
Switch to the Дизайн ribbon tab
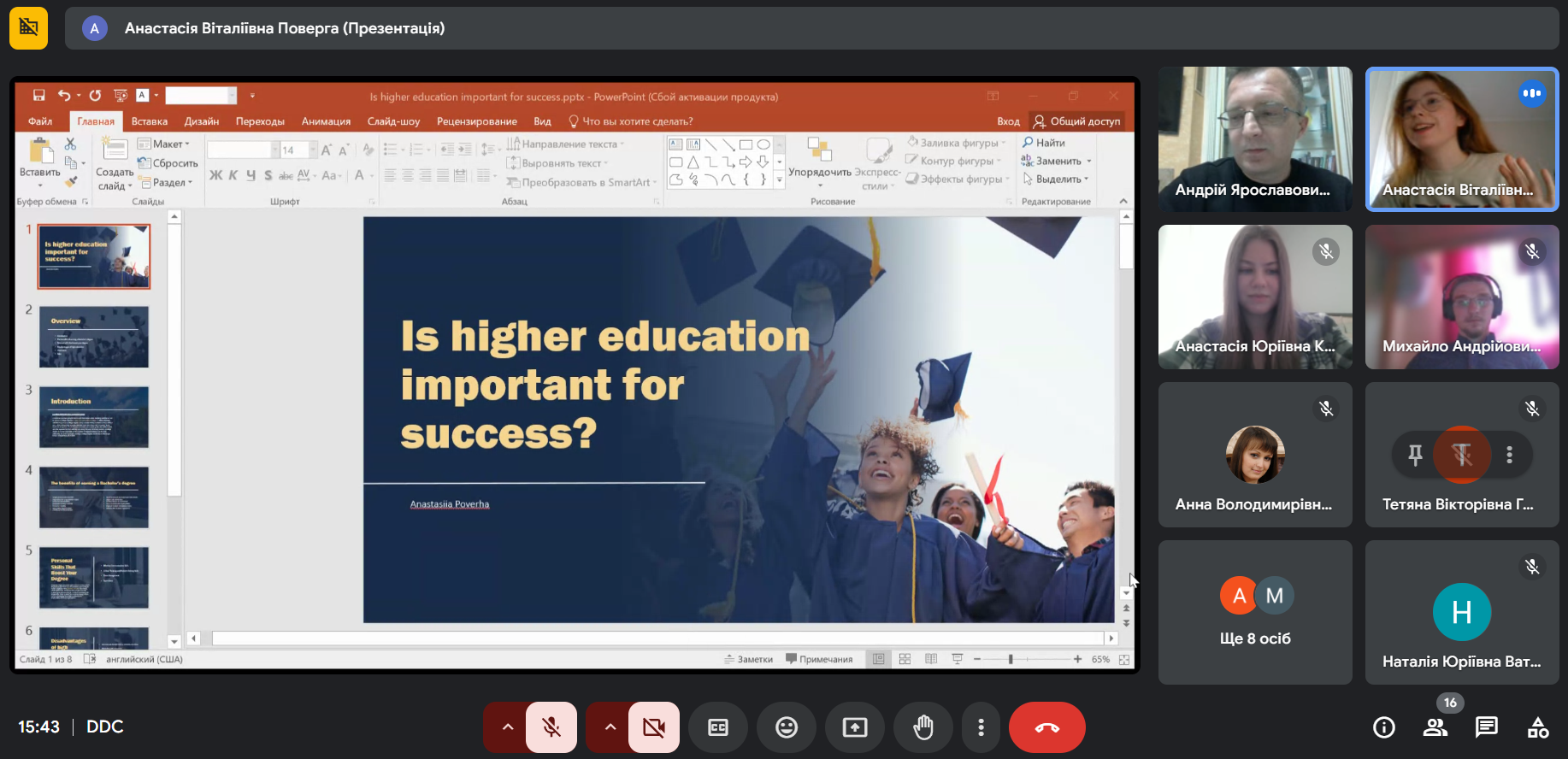coord(202,121)
